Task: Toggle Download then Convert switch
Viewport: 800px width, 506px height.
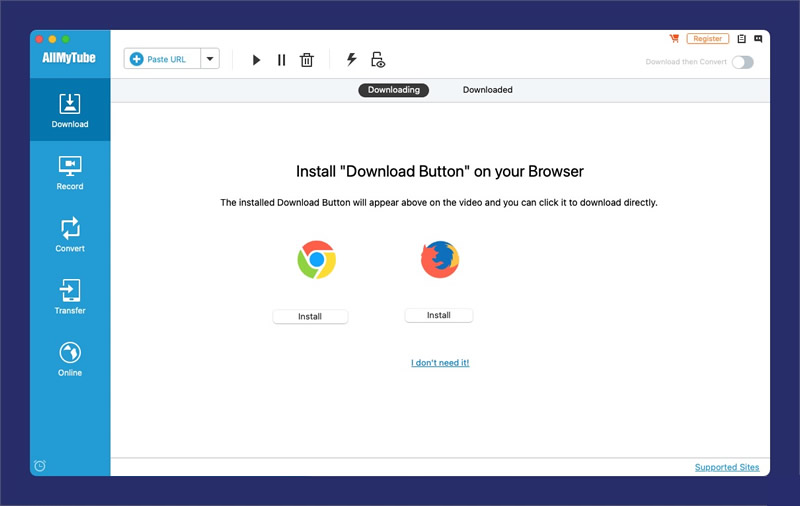Action: [x=742, y=62]
